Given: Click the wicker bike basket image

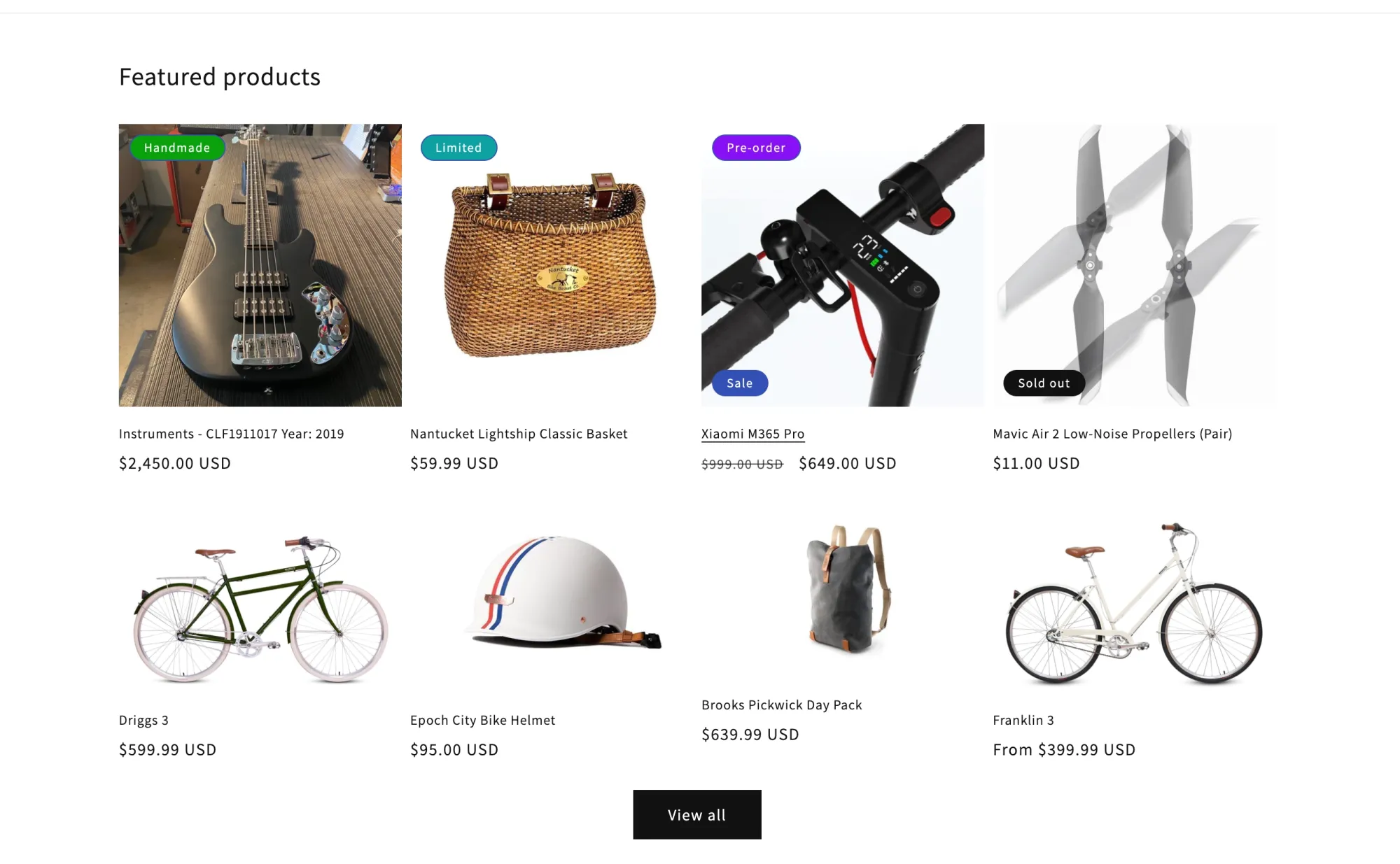Looking at the screenshot, I should (x=551, y=266).
